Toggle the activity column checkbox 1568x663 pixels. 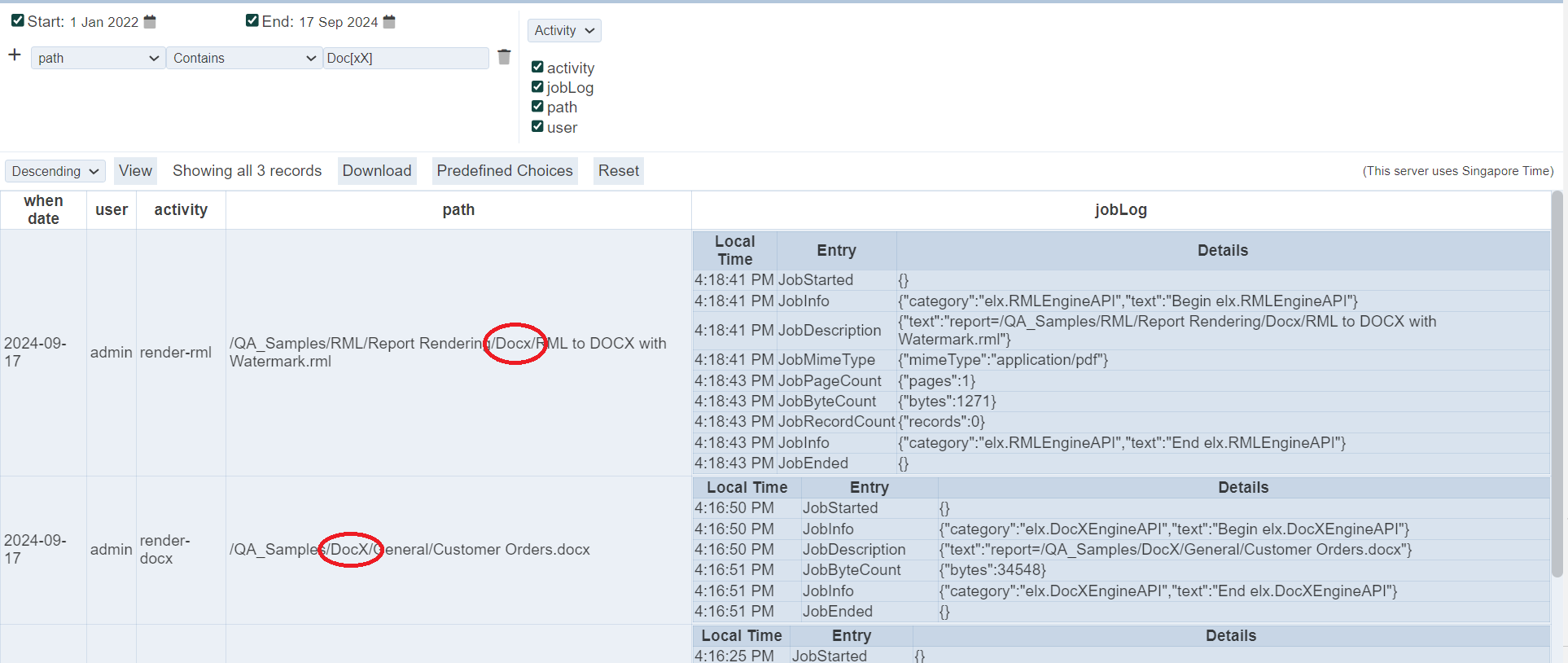[x=537, y=67]
